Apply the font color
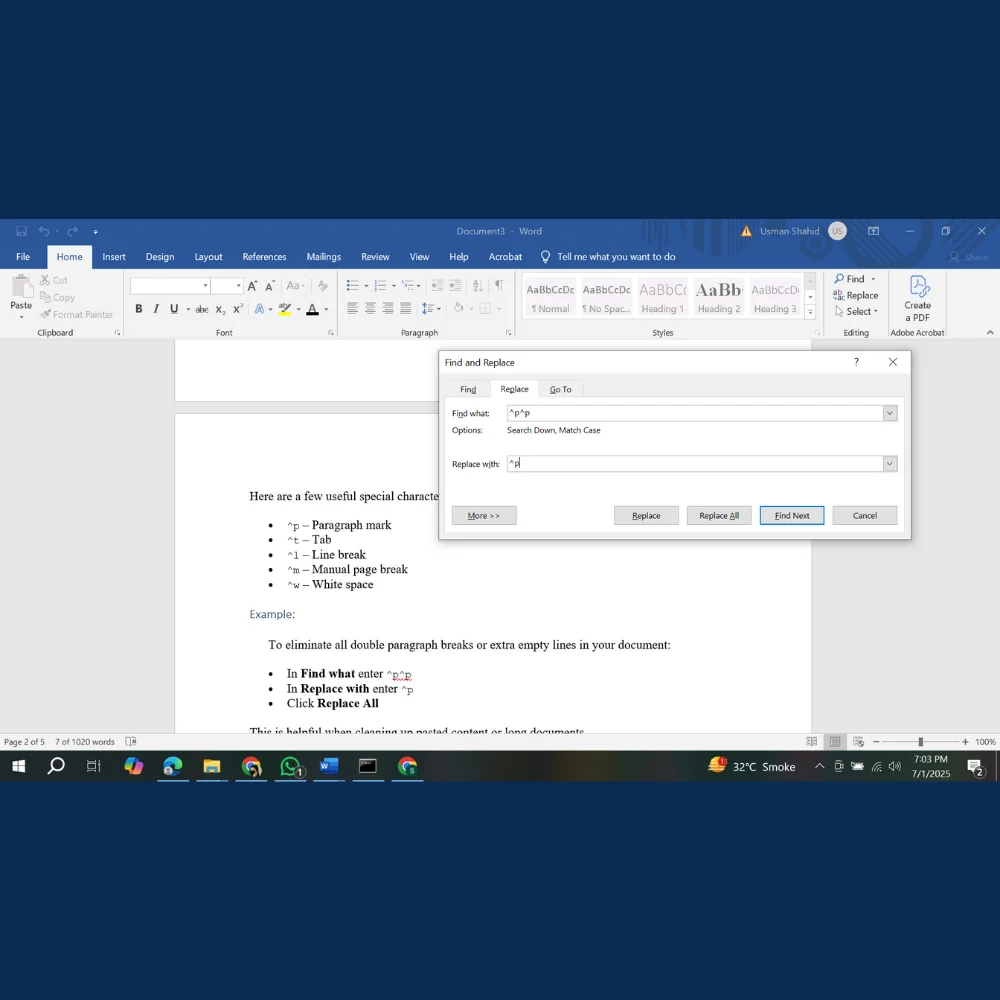The height and width of the screenshot is (1000, 1000). click(312, 309)
